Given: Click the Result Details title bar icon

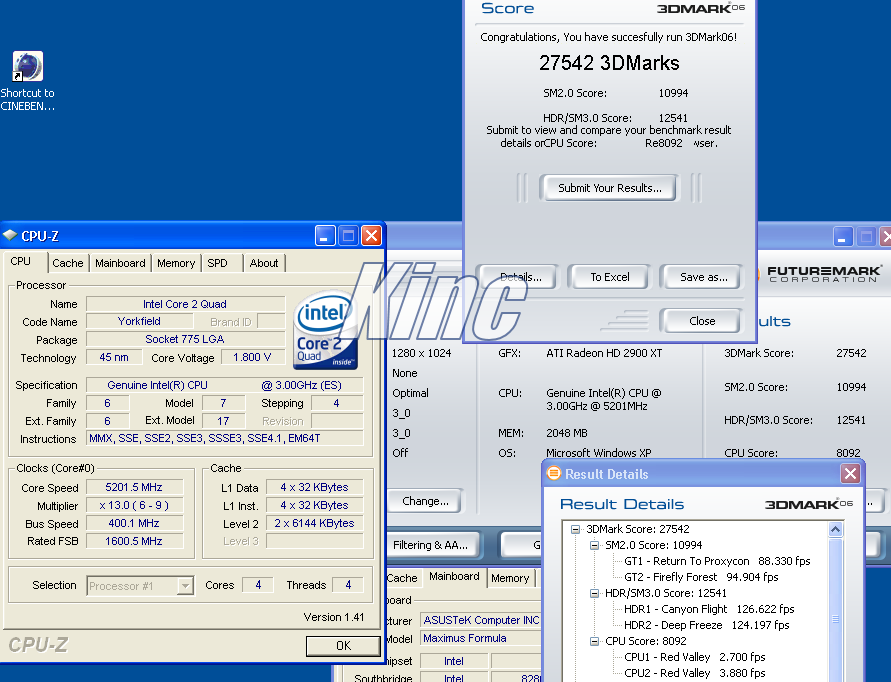Looking at the screenshot, I should [554, 474].
